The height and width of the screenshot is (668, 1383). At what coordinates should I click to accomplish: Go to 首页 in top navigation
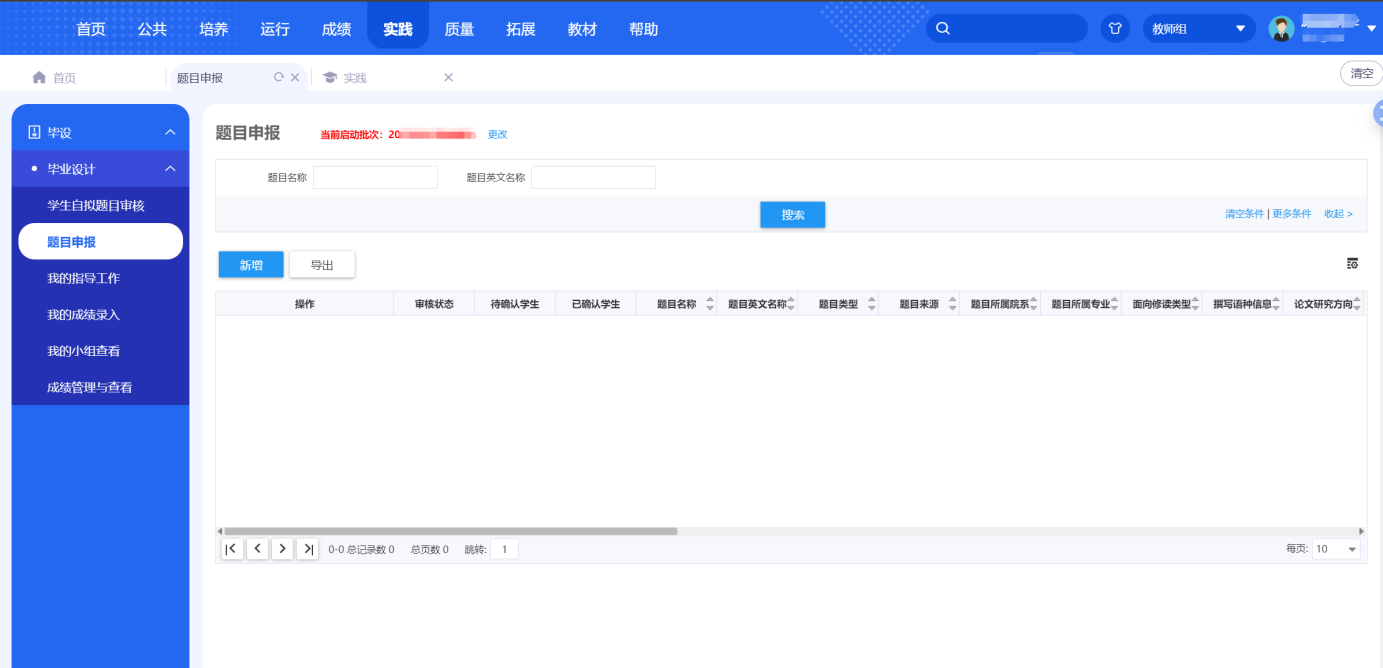91,29
